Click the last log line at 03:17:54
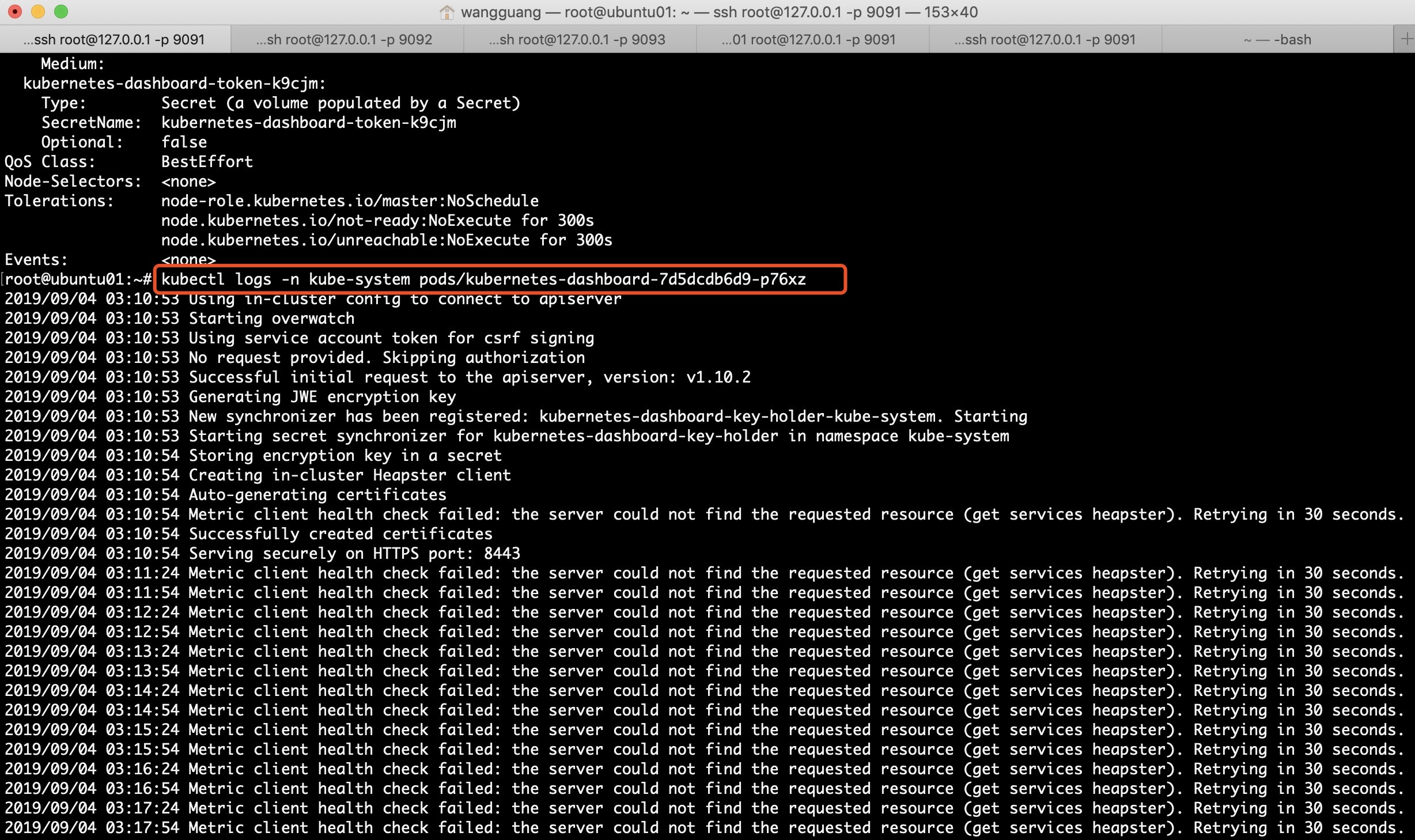The height and width of the screenshot is (840, 1415). [705, 828]
